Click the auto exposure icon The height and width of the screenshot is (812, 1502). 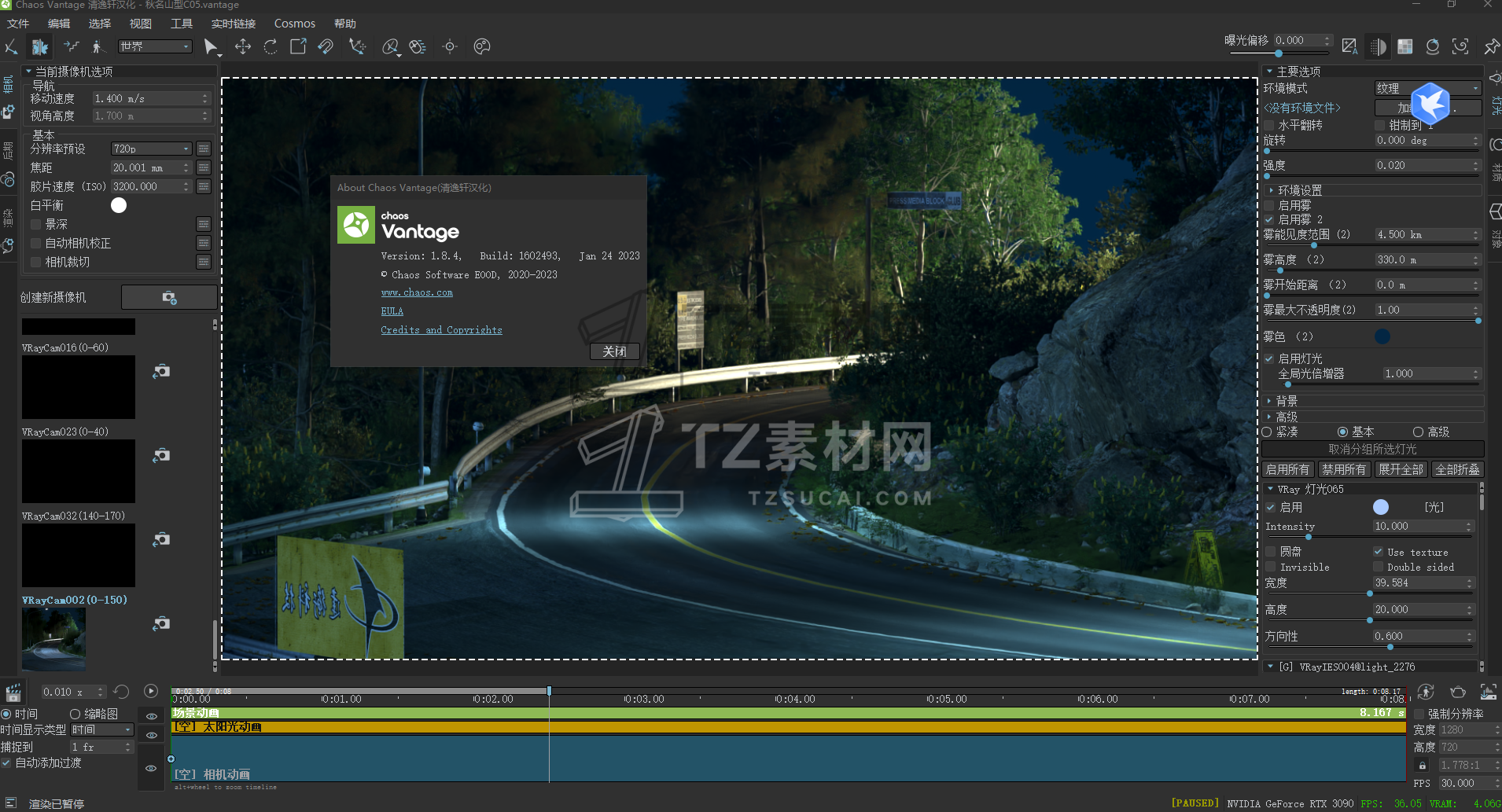coord(1349,47)
